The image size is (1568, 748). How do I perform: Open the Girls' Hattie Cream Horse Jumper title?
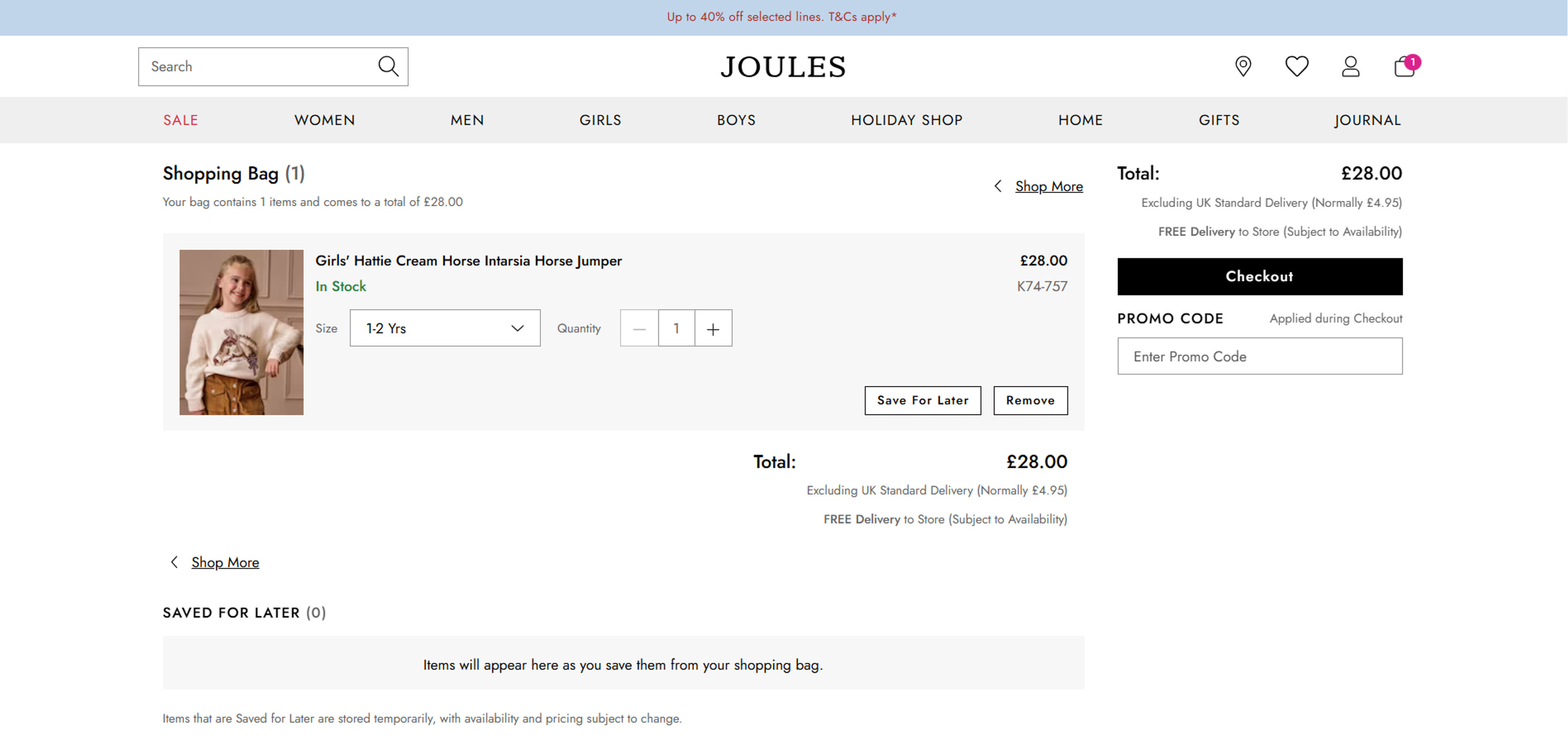tap(469, 260)
